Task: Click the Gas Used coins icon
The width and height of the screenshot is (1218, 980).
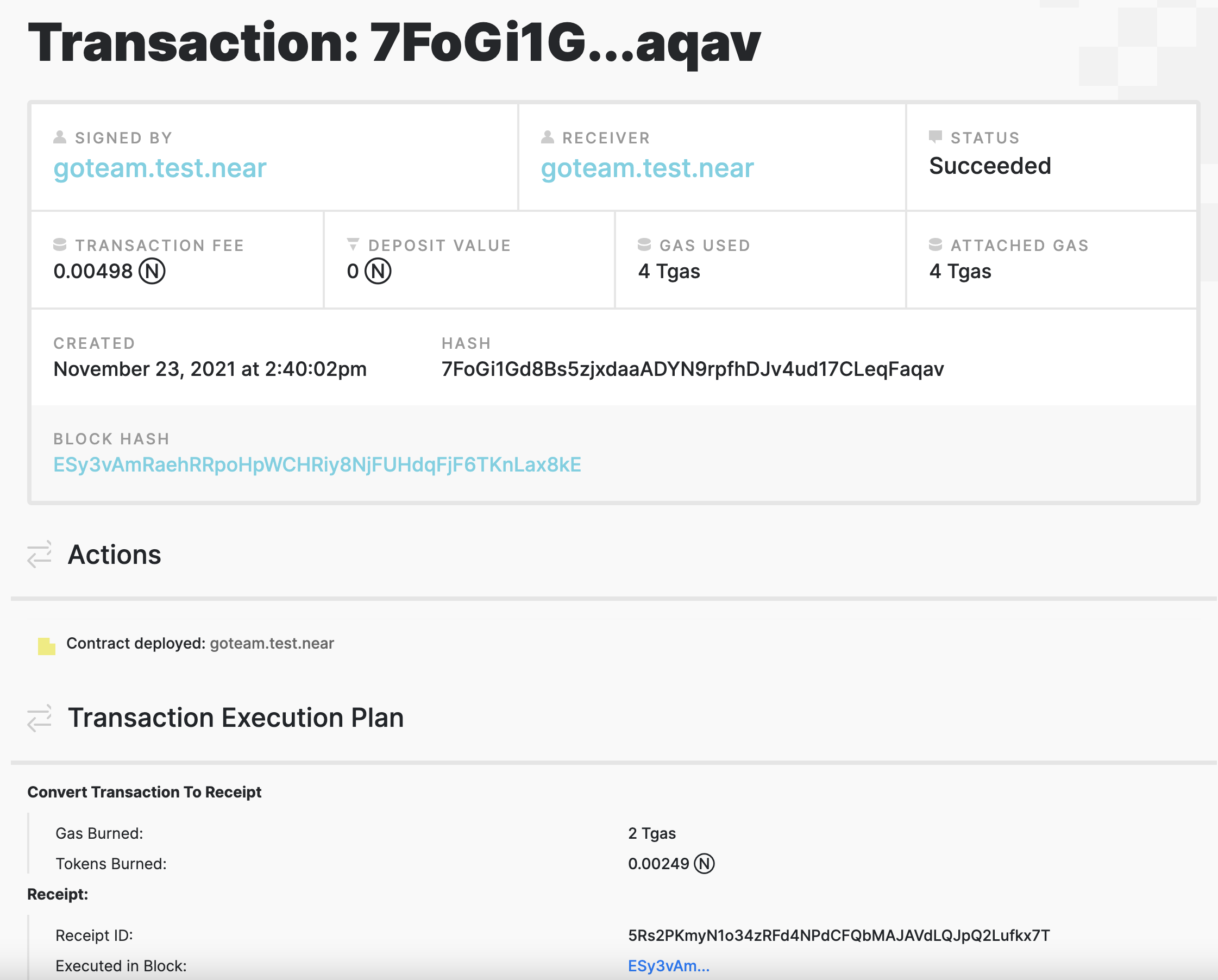Action: (644, 244)
